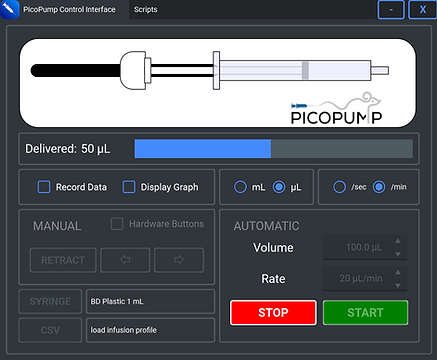The width and height of the screenshot is (437, 360).
Task: Increase Rate with the up arrow
Action: point(398,272)
